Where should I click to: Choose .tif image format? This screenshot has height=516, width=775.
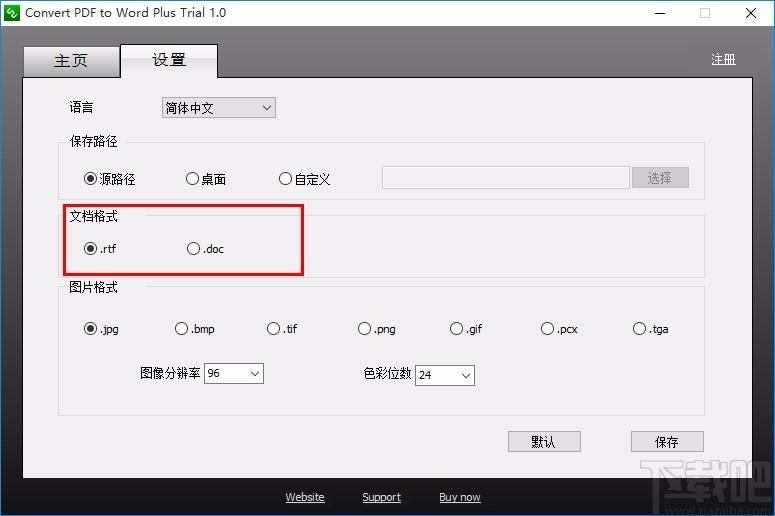tap(282, 329)
